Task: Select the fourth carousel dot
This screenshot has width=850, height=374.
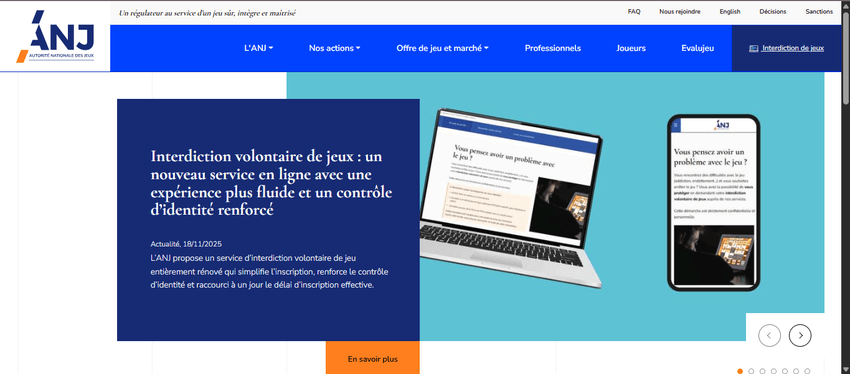Action: 774,371
